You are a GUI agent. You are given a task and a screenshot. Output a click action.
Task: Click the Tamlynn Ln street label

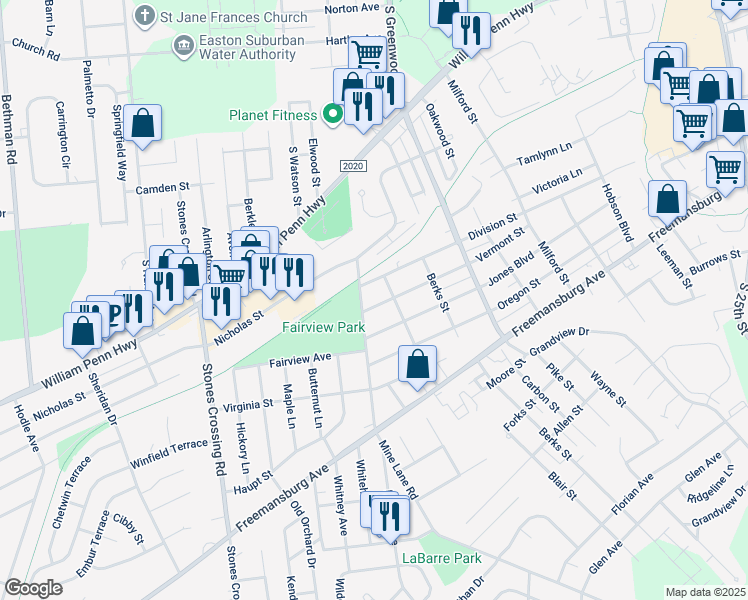pos(544,154)
